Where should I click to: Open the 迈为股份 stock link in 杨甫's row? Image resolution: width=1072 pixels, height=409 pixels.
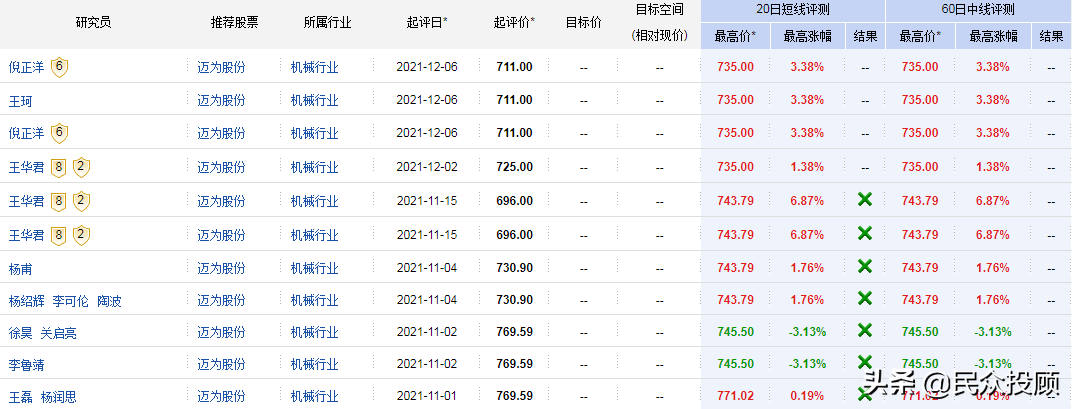pos(222,268)
